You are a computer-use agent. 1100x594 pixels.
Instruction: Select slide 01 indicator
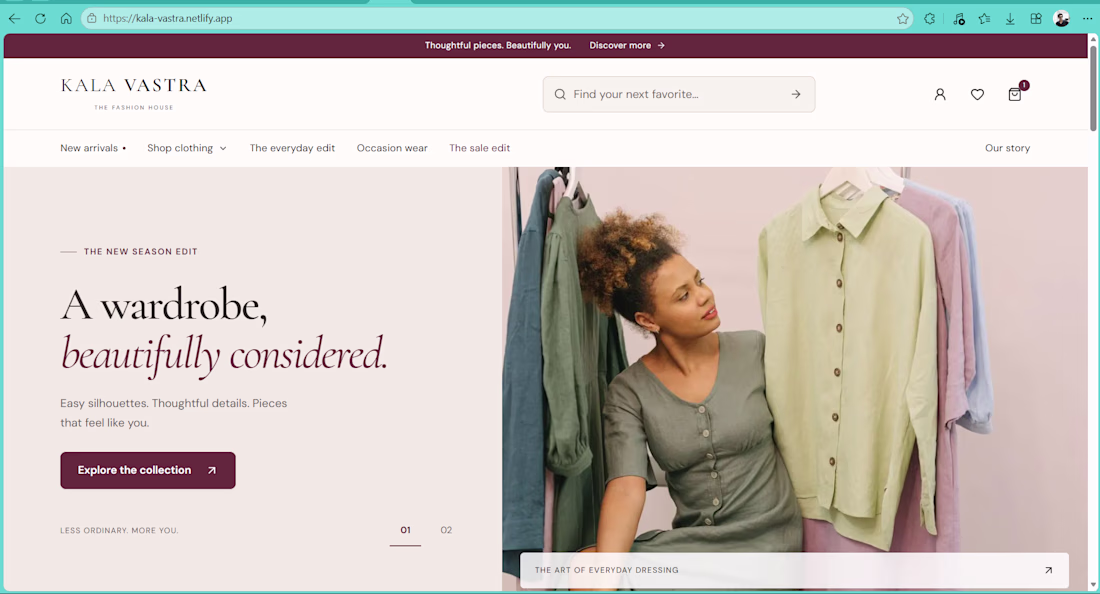[405, 531]
